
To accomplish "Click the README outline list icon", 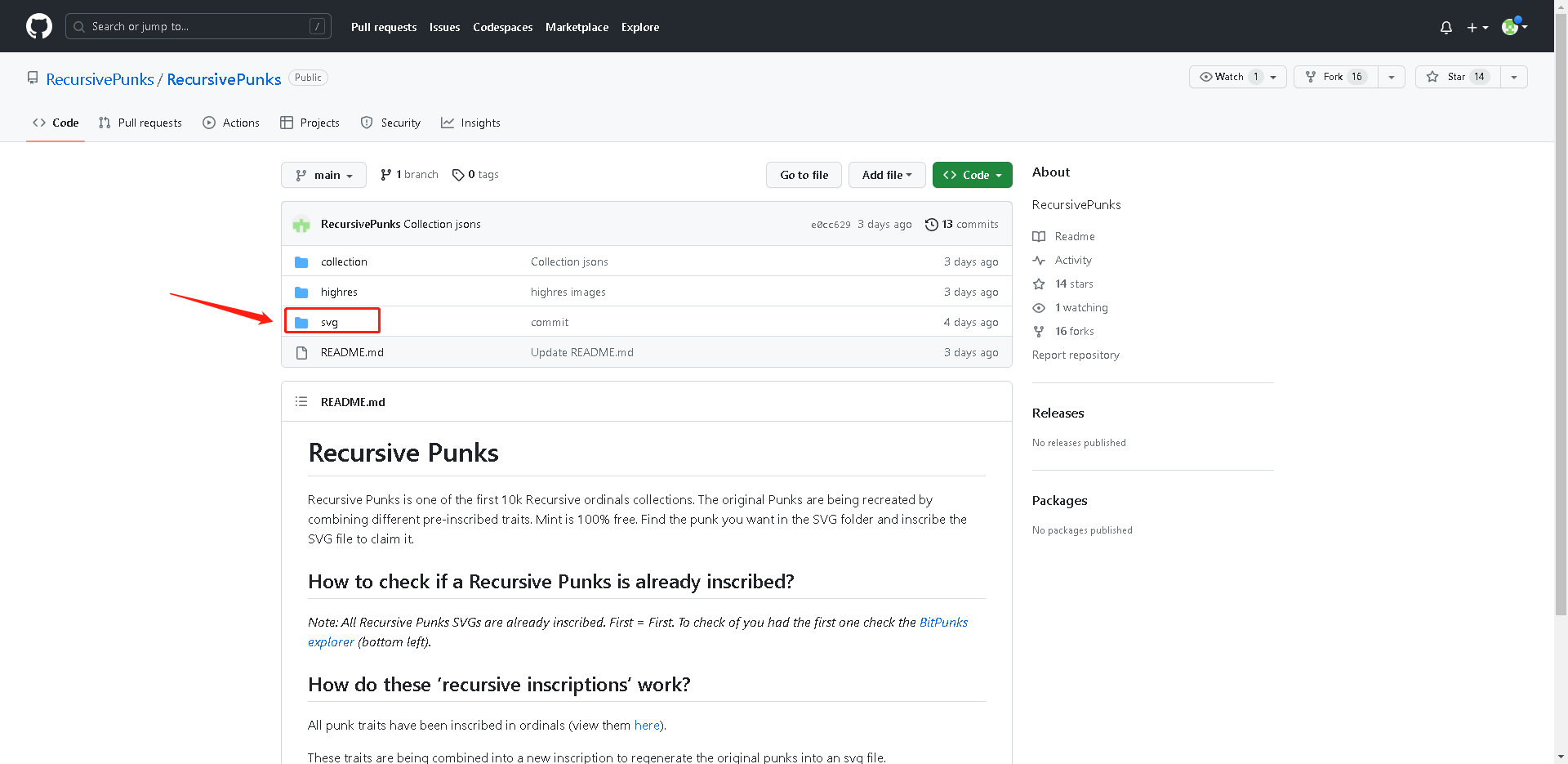I will coord(301,402).
